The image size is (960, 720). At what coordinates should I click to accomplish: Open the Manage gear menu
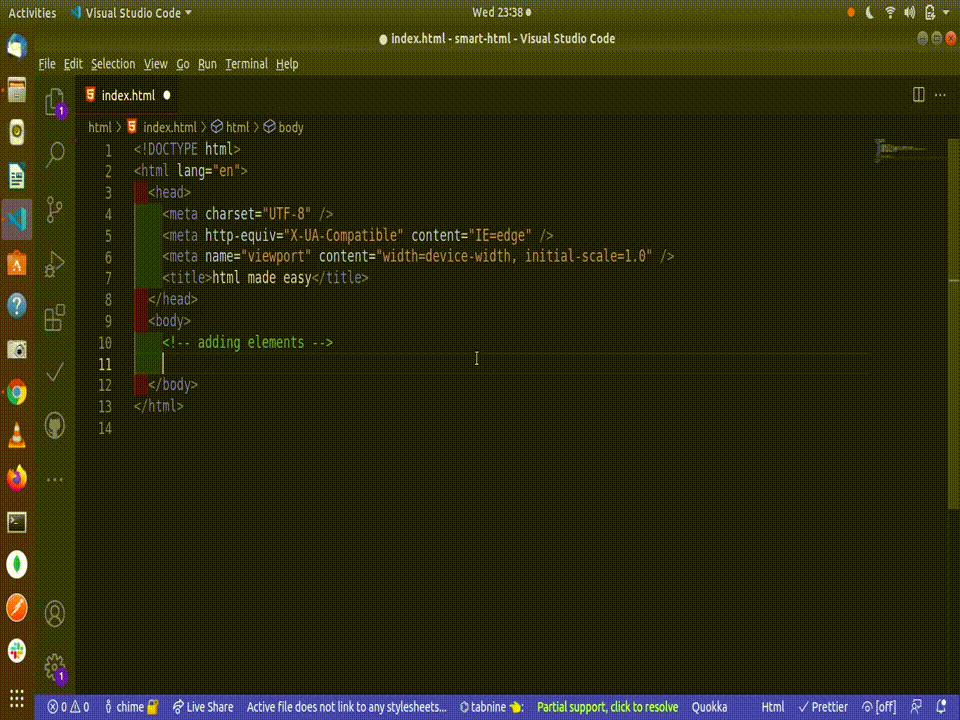(54, 667)
